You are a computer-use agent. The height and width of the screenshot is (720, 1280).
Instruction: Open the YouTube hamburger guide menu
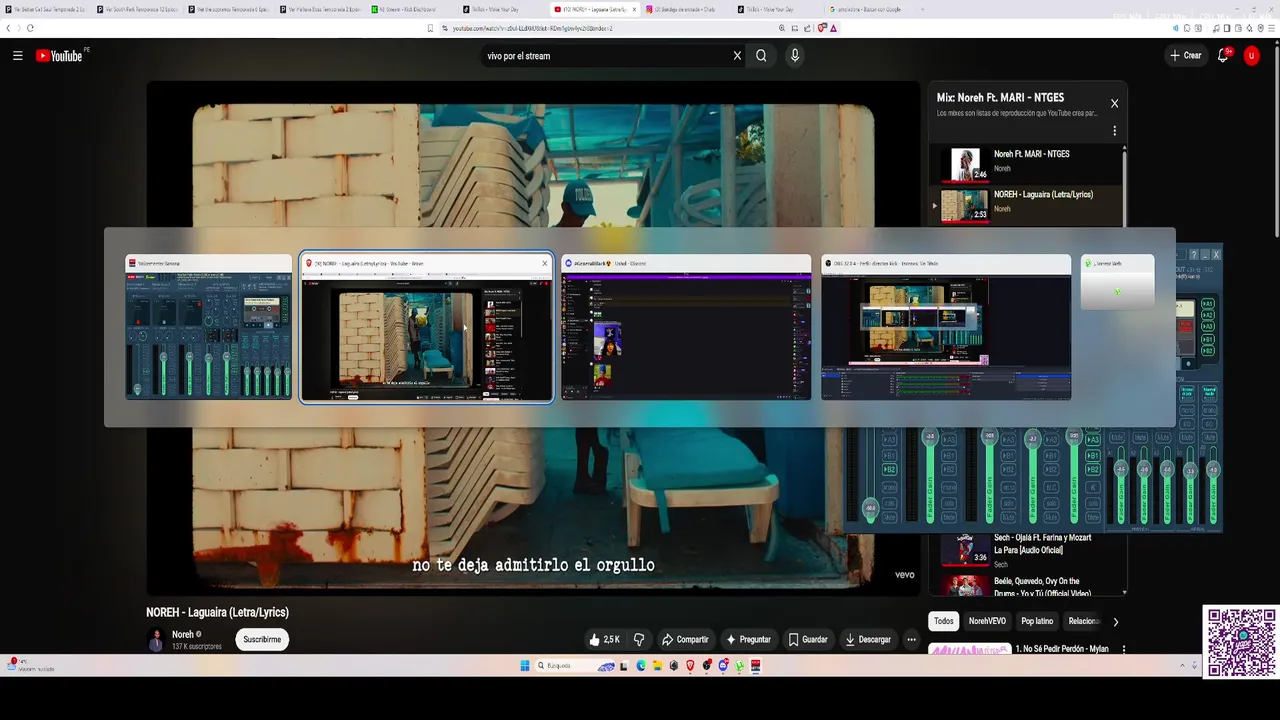17,56
